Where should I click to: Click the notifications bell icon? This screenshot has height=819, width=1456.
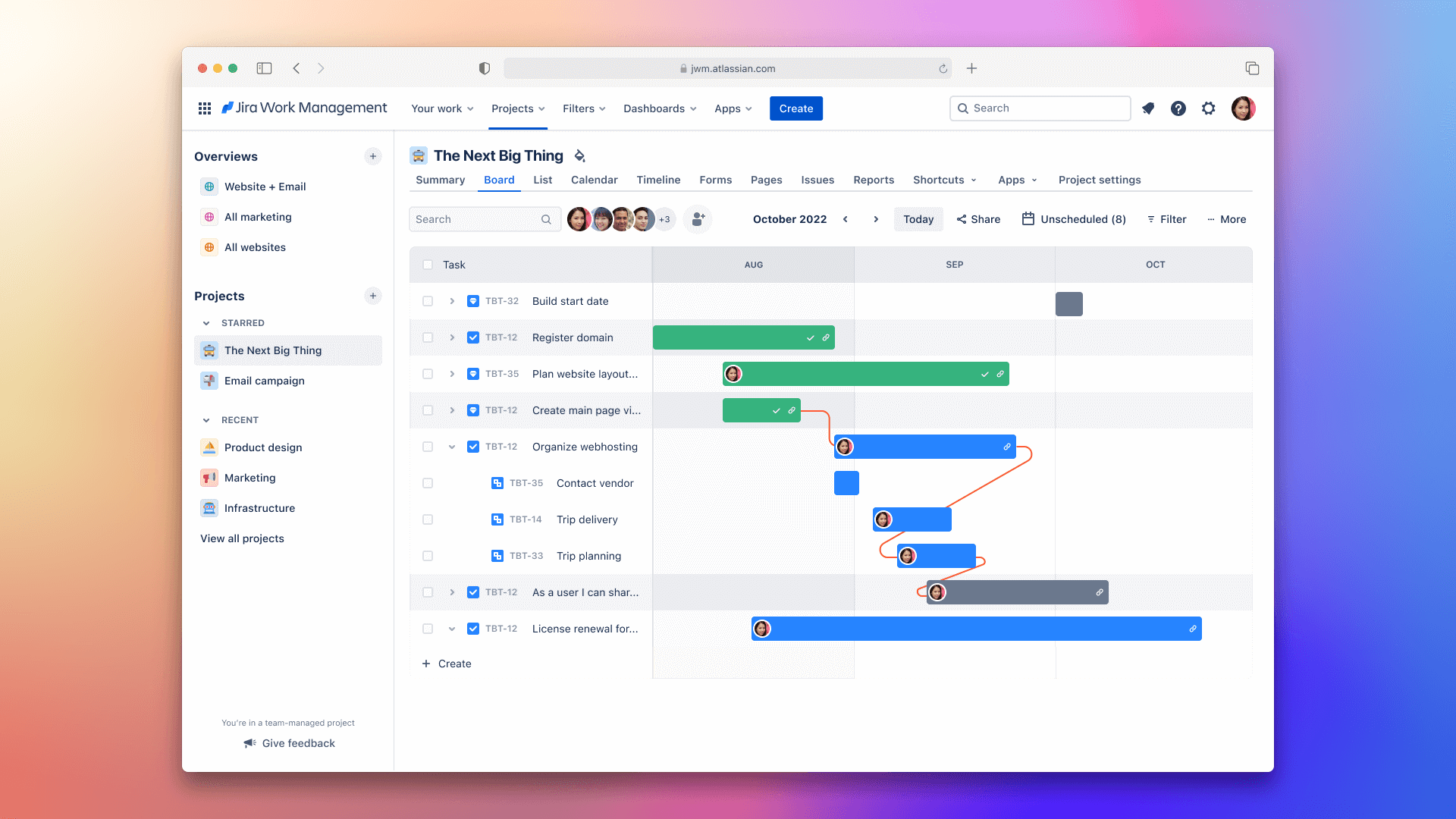click(1148, 108)
